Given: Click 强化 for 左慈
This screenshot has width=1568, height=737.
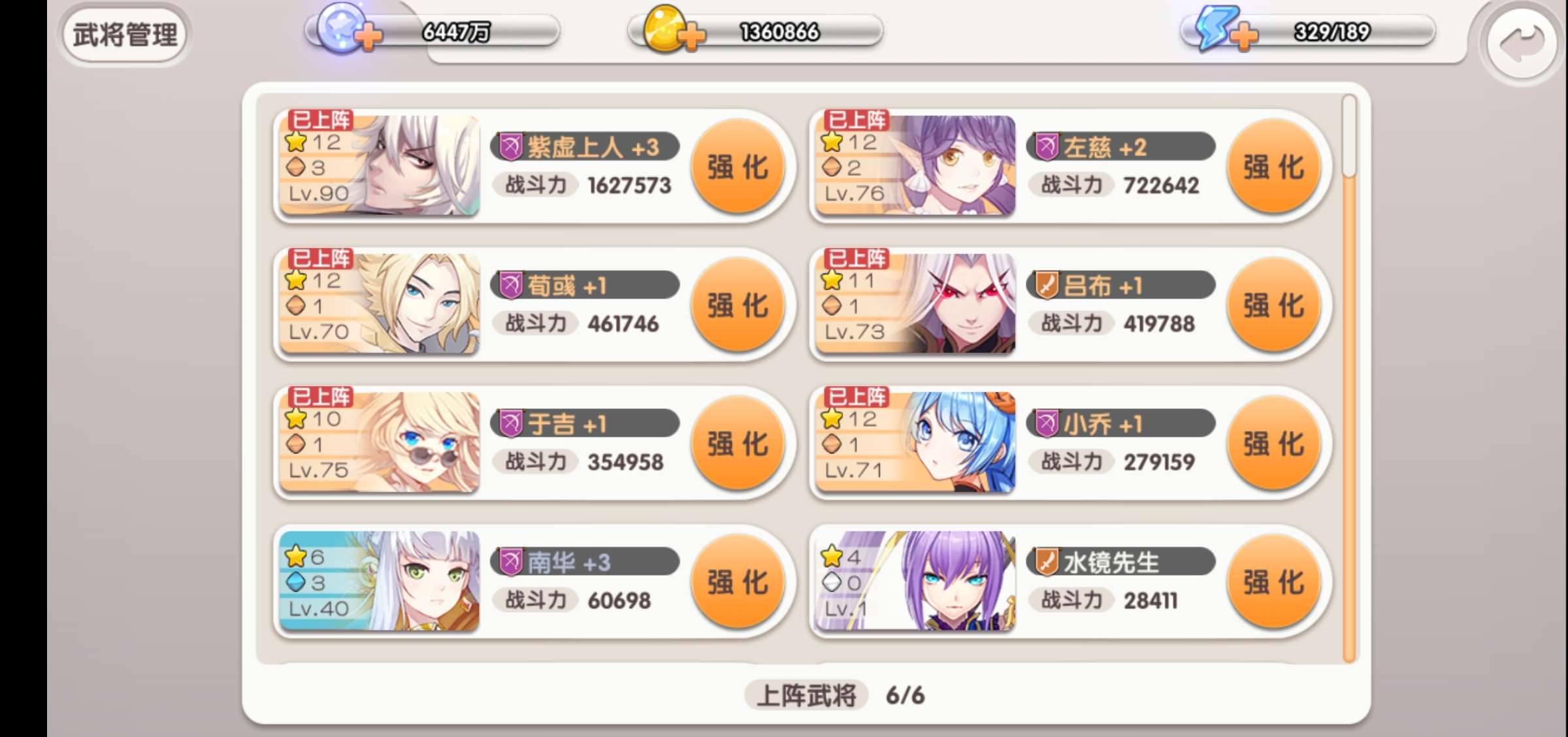Looking at the screenshot, I should tap(1273, 167).
